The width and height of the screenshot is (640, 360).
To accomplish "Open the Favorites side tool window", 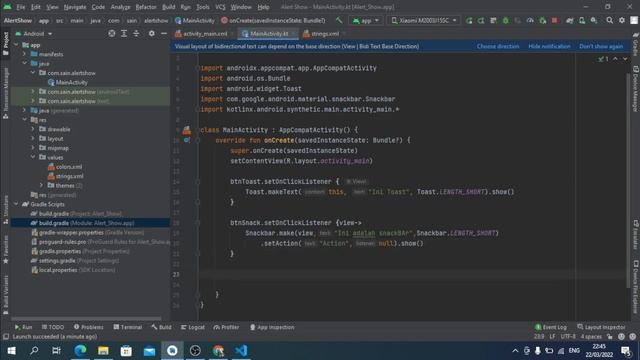I will [x=5, y=250].
